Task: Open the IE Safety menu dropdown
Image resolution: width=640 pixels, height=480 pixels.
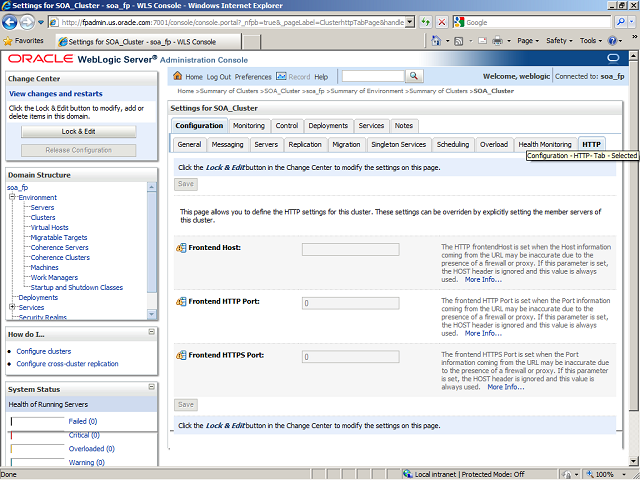Action: click(x=560, y=41)
